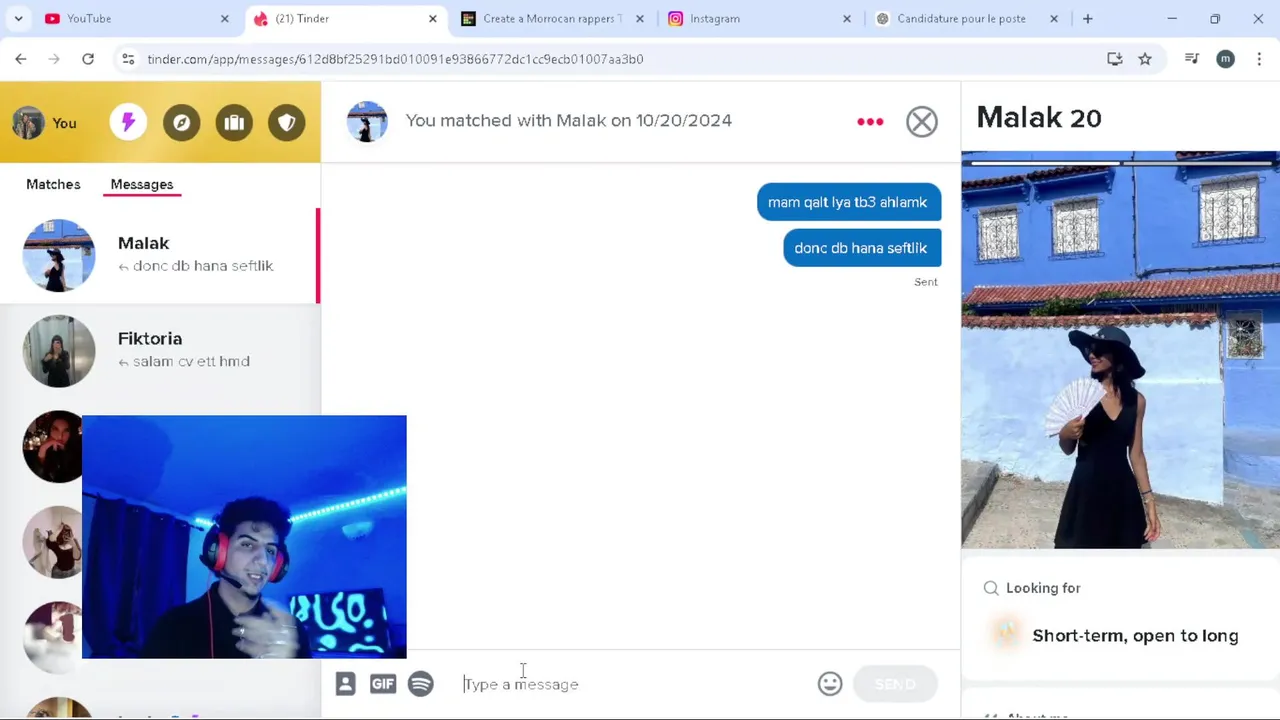This screenshot has width=1280, height=720.
Task: Open the Tinder Boost lightning icon
Action: 128,122
